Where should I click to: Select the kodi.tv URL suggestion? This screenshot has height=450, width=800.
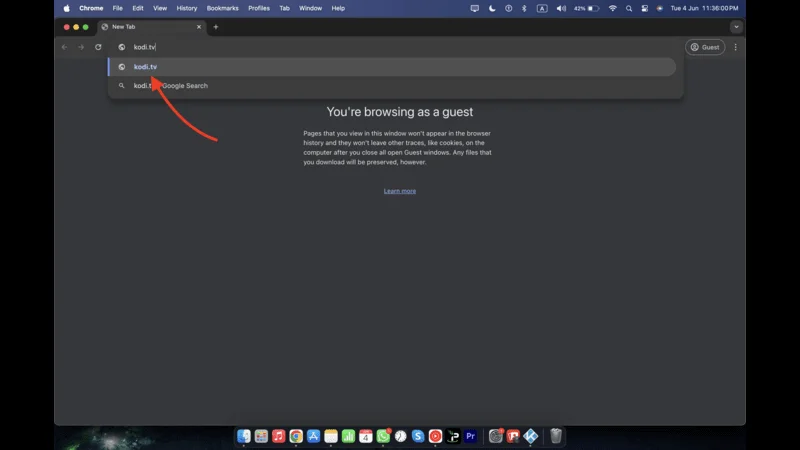(392, 67)
